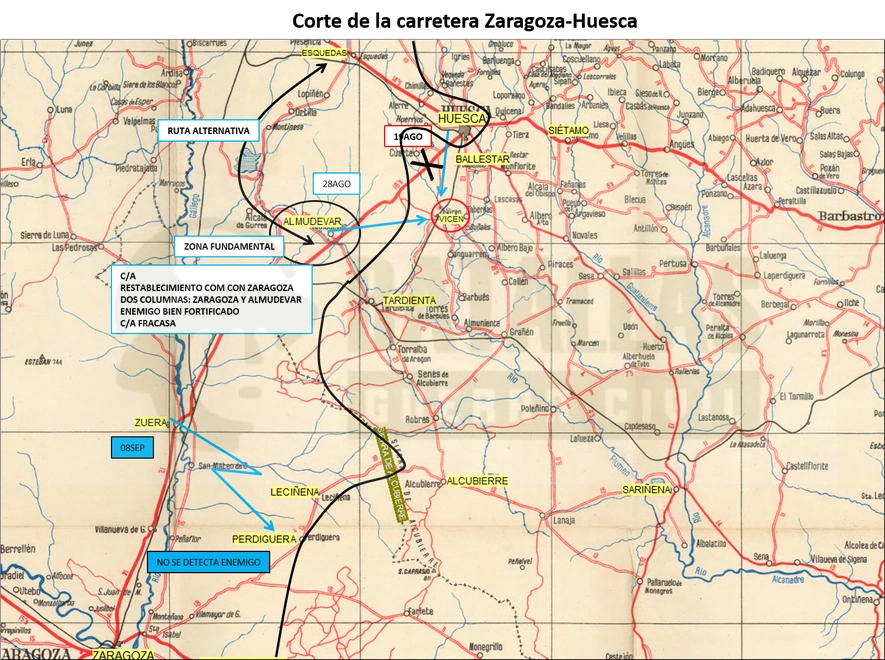Screen dimensions: 885x660
Task: Select the ESQUEDAS highlighted label
Action: tap(324, 53)
